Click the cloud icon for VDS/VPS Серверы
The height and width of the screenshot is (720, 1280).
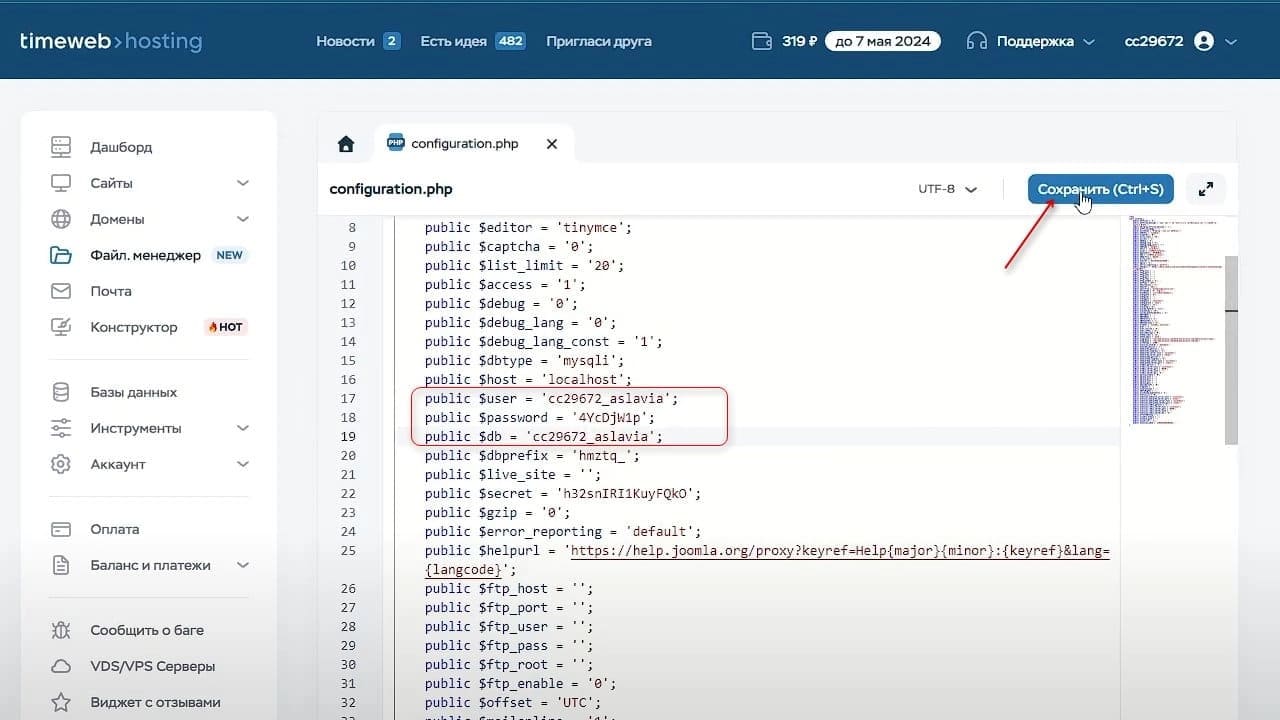[x=61, y=666]
